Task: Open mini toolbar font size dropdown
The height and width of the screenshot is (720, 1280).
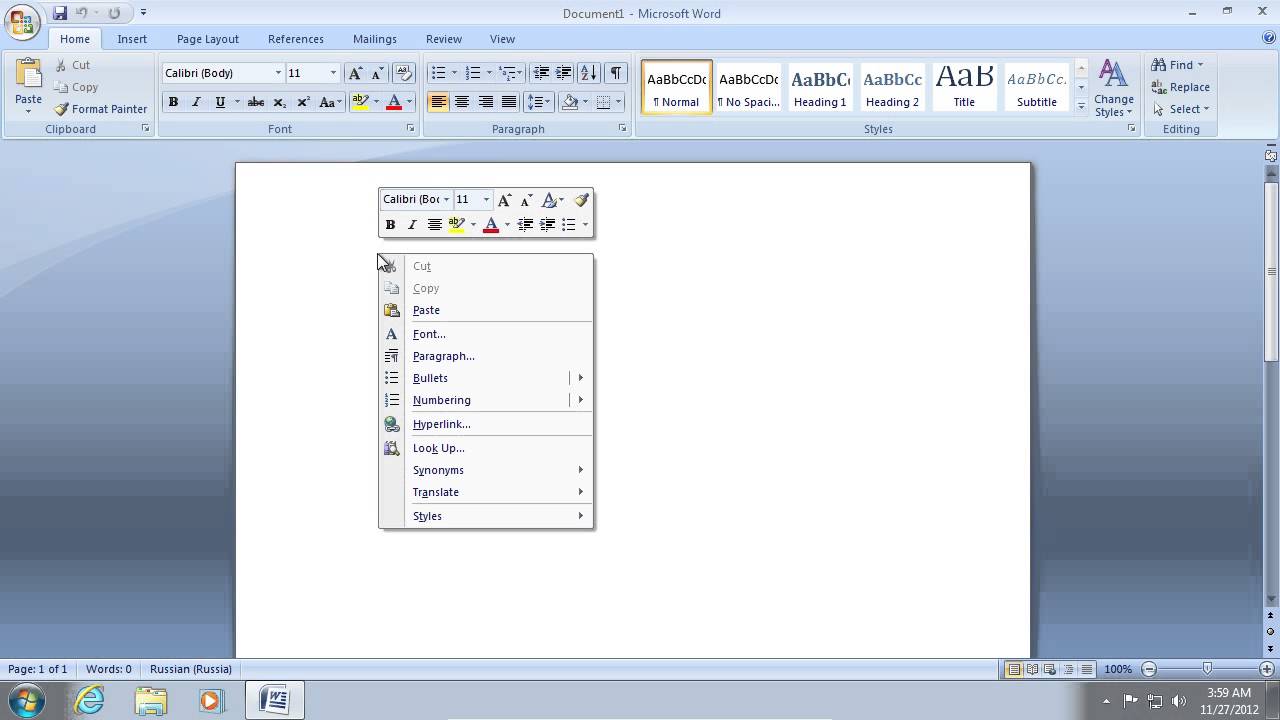Action: tap(486, 200)
